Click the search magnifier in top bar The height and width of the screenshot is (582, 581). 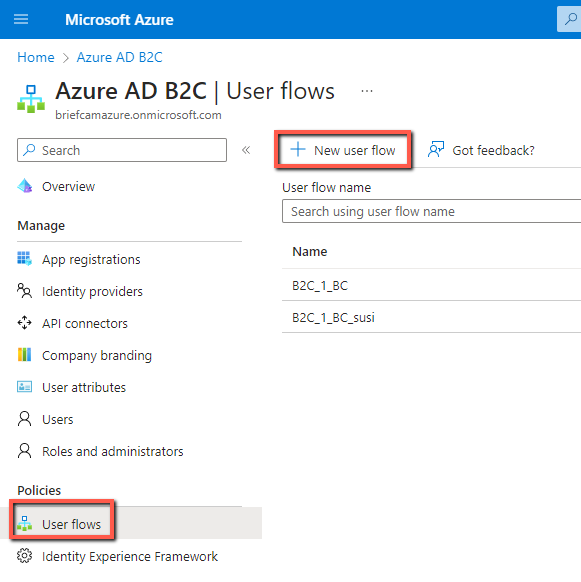click(570, 19)
